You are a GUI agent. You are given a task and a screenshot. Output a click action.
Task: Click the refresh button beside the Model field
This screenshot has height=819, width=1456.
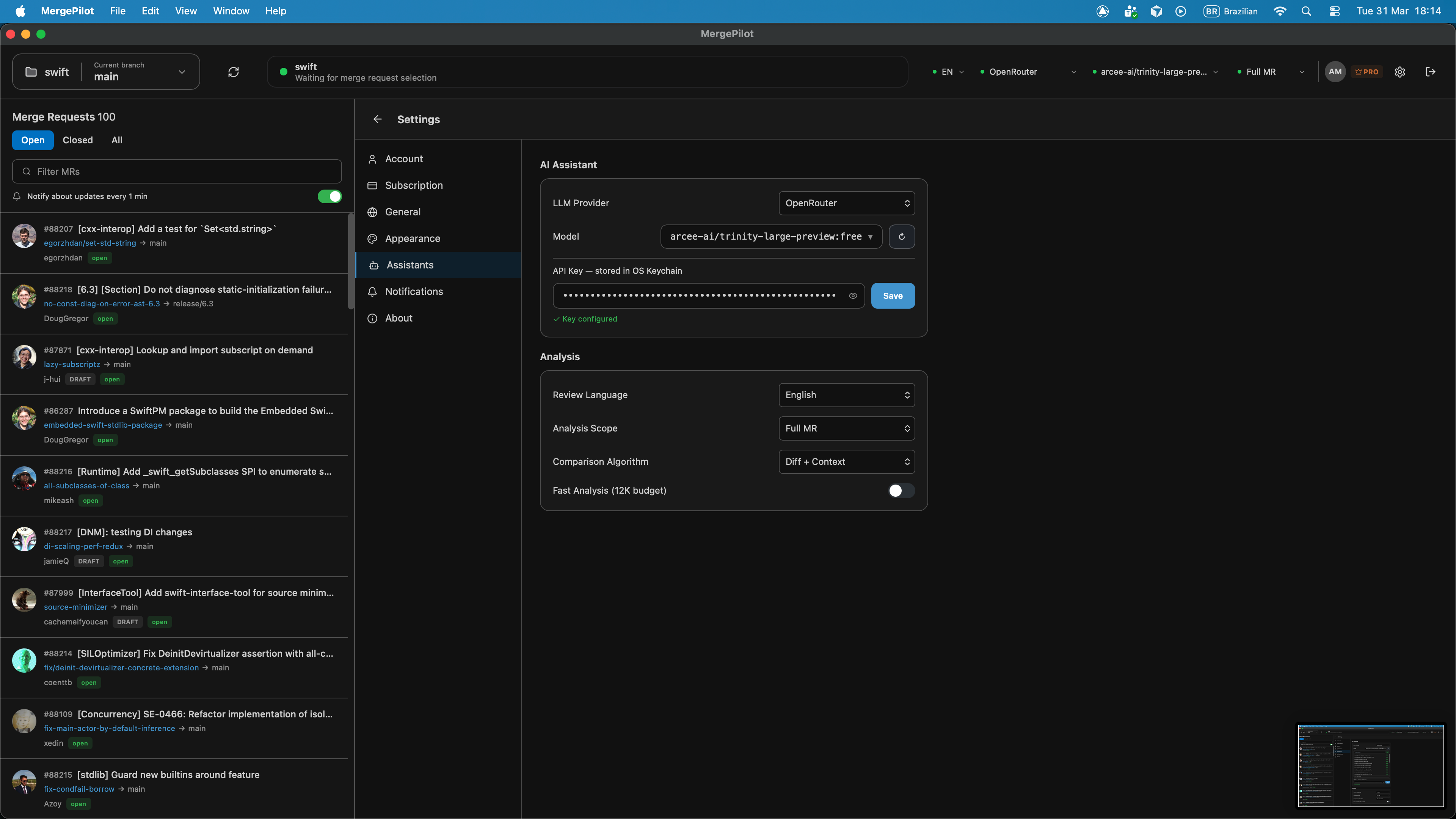click(902, 236)
